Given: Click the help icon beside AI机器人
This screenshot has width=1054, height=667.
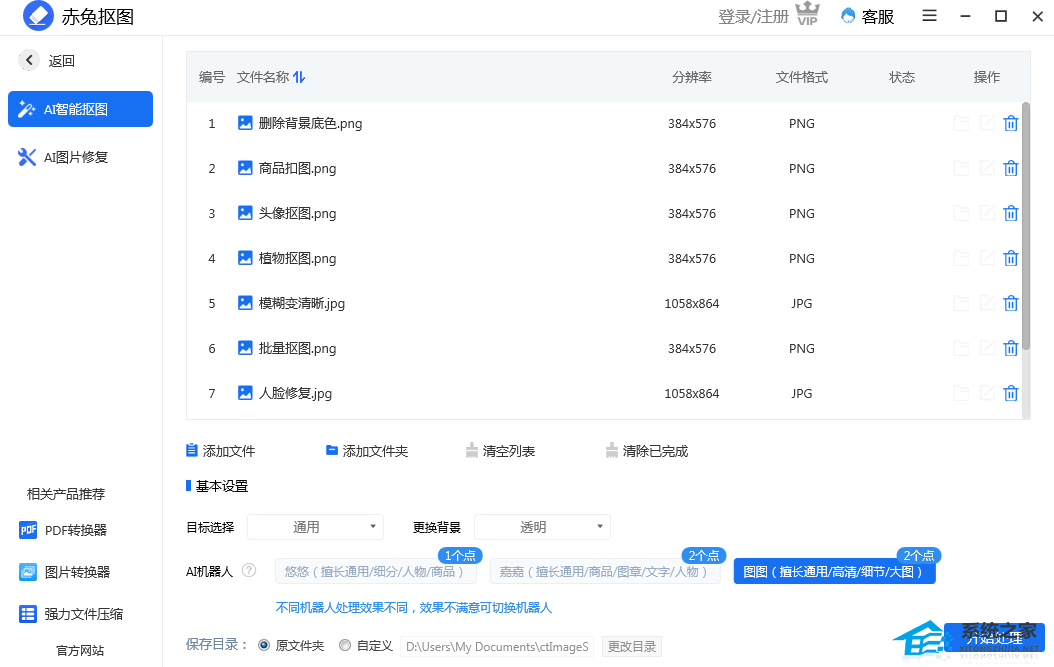Looking at the screenshot, I should pos(249,571).
